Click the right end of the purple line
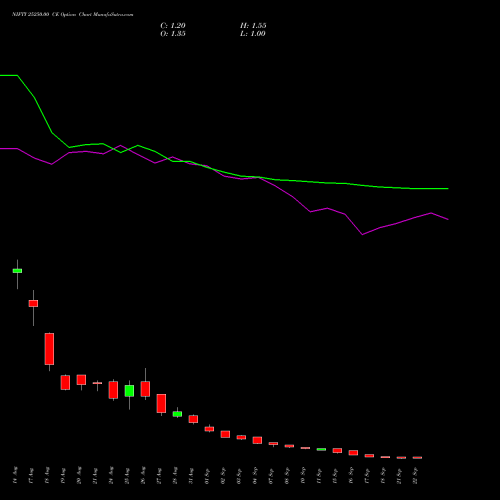Viewport: 500px width, 500px height. tap(448, 219)
